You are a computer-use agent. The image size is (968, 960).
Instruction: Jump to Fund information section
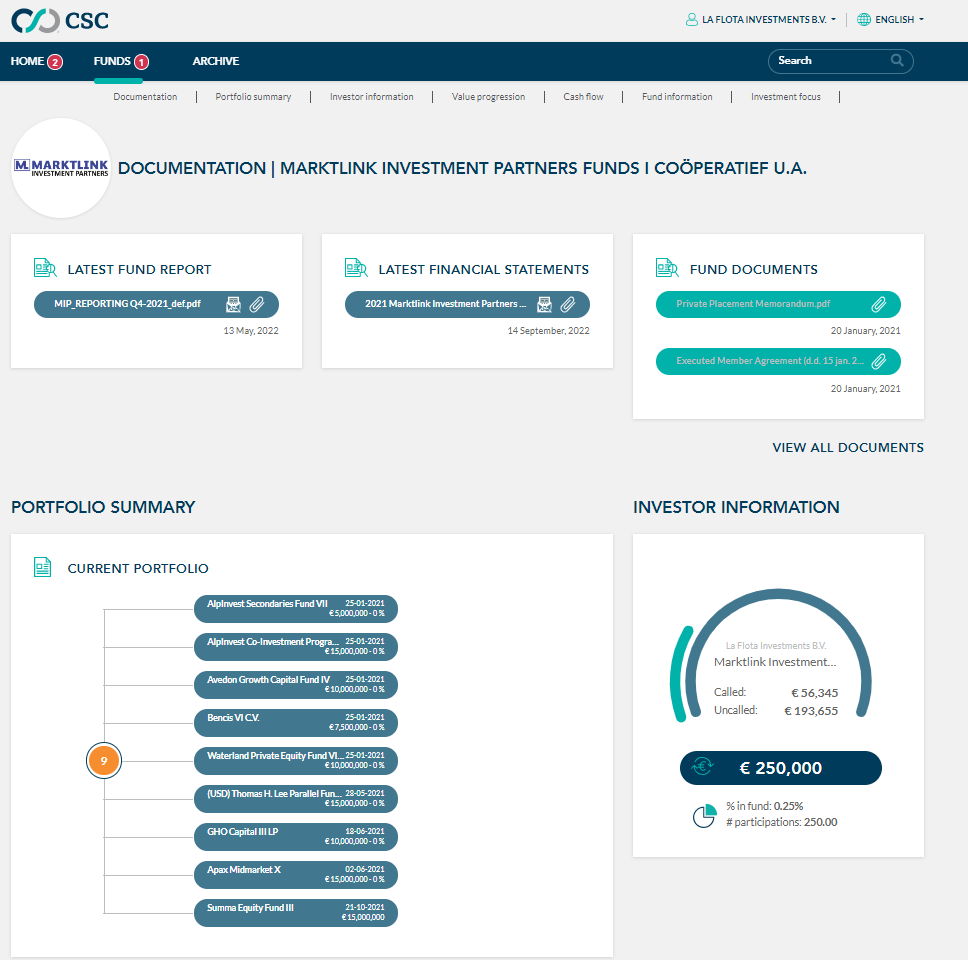pyautogui.click(x=677, y=97)
